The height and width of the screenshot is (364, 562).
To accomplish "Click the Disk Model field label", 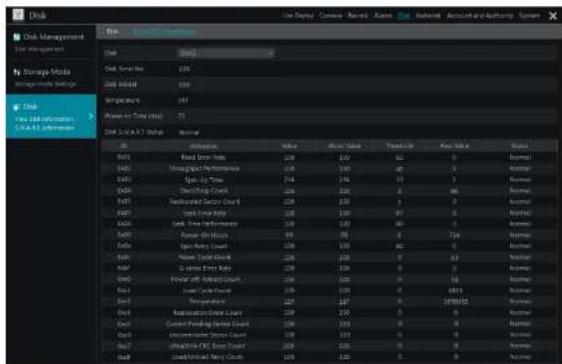I will (x=121, y=85).
